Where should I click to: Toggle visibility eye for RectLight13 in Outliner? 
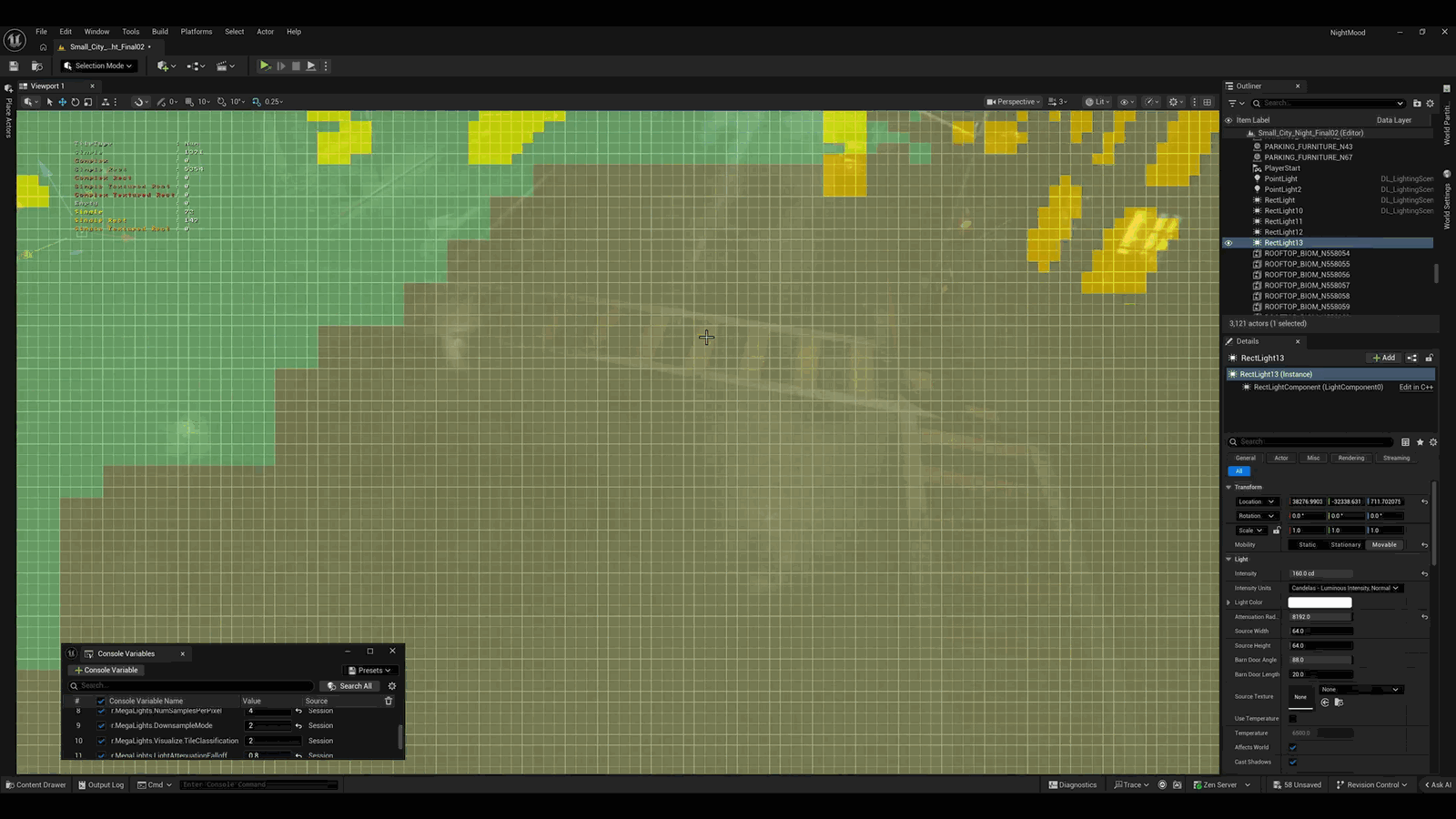[1228, 243]
